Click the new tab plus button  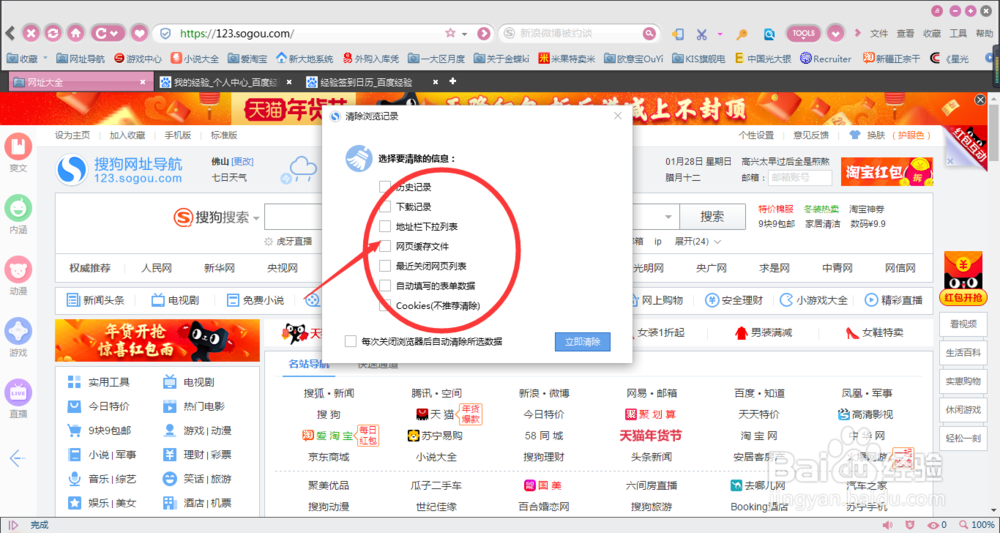click(453, 82)
